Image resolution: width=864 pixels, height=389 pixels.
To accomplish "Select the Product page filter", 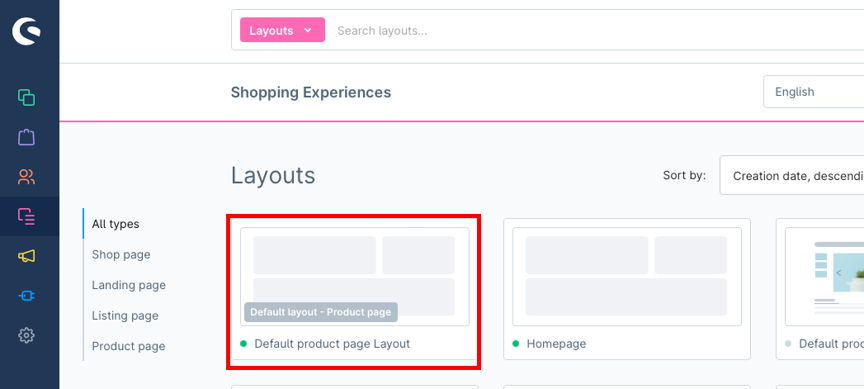I will coord(128,347).
